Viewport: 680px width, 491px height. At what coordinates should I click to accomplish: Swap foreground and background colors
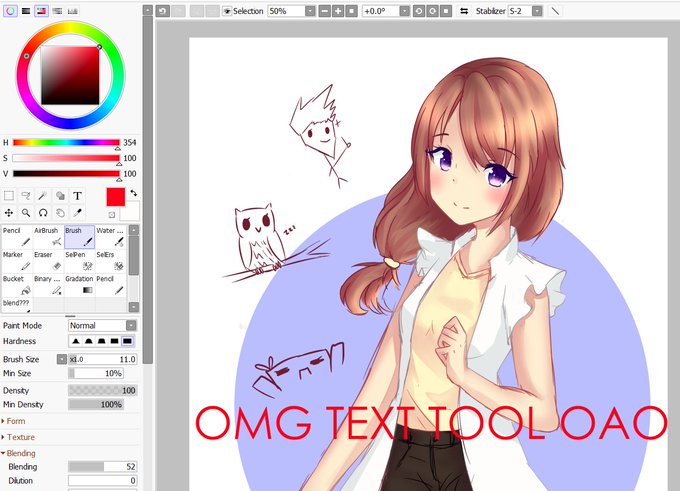(134, 193)
